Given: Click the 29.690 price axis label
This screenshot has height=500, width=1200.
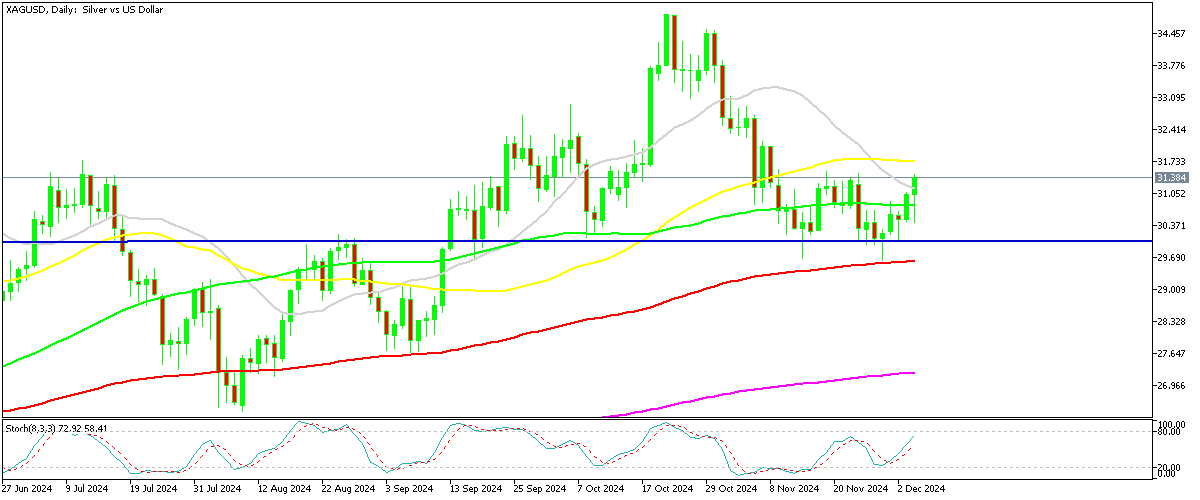Looking at the screenshot, I should pos(1171,257).
